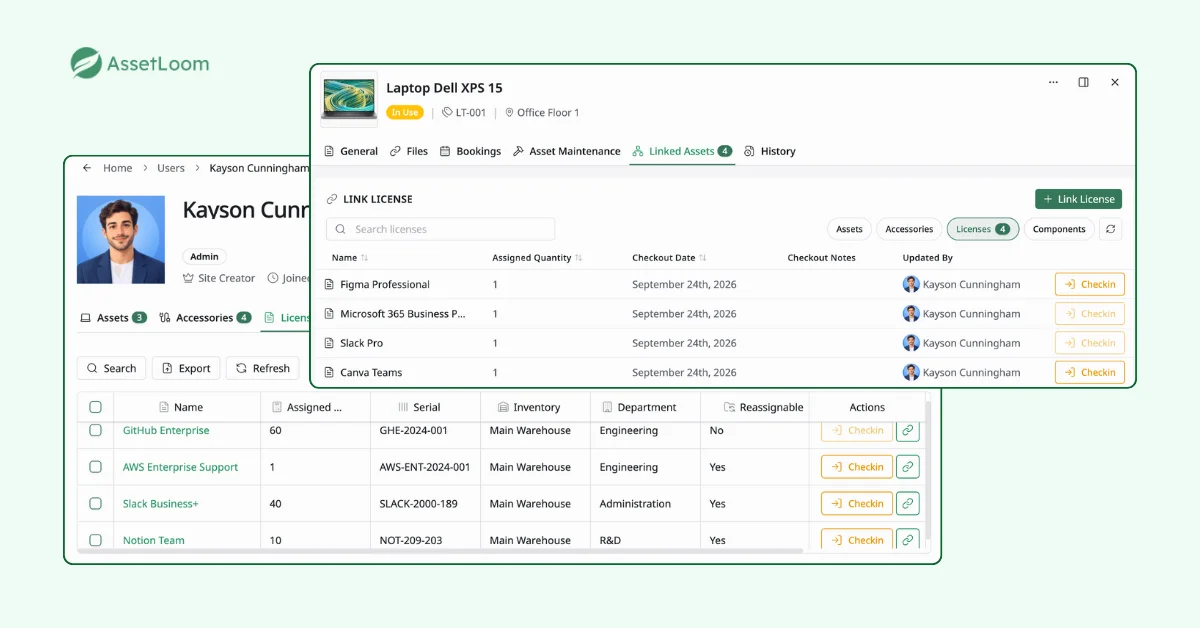Select the Linked Assets tab
Image resolution: width=1200 pixels, height=628 pixels.
click(682, 151)
